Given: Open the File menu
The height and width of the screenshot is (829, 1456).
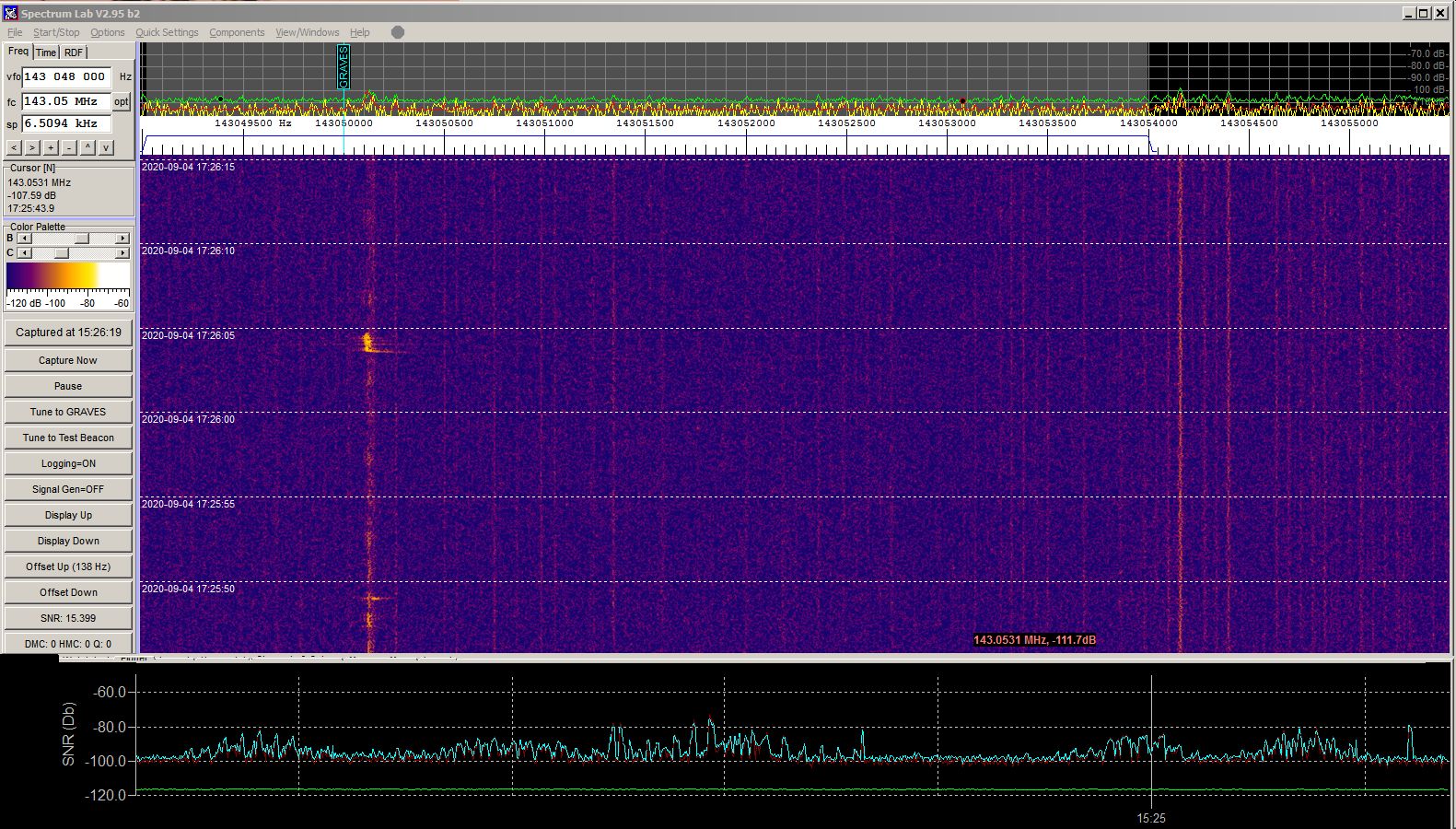Looking at the screenshot, I should click(x=15, y=32).
